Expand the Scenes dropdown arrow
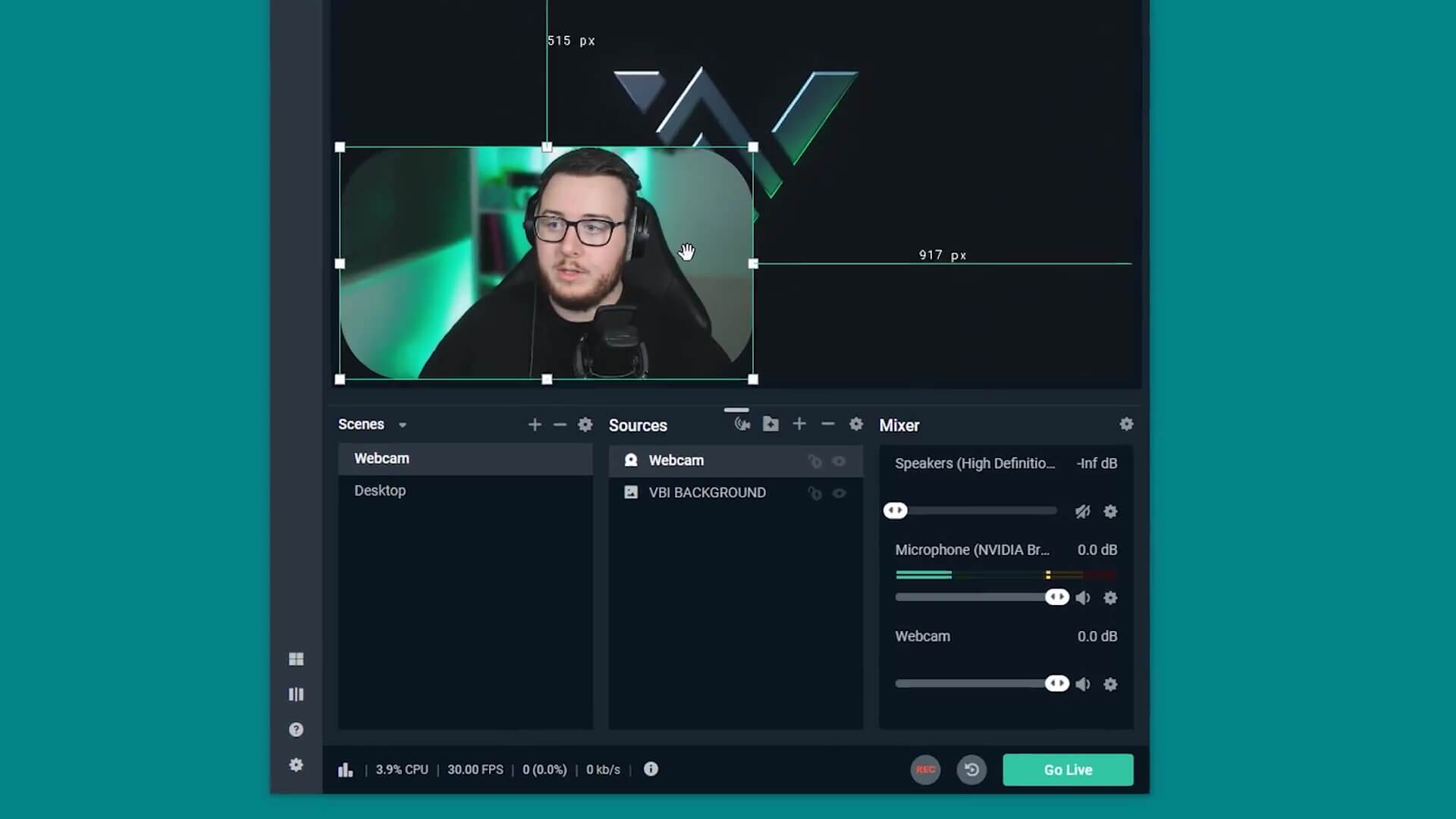This screenshot has width=1456, height=819. 402,424
